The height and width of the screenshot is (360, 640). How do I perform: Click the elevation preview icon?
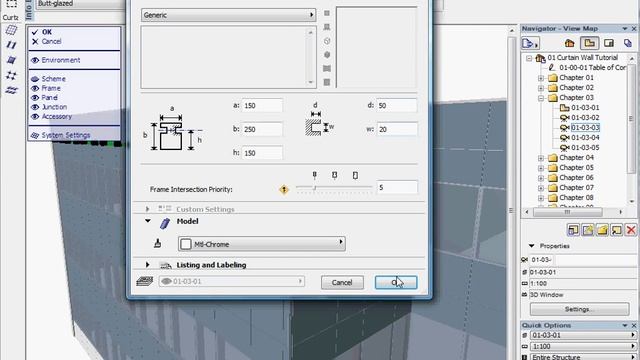click(x=327, y=69)
